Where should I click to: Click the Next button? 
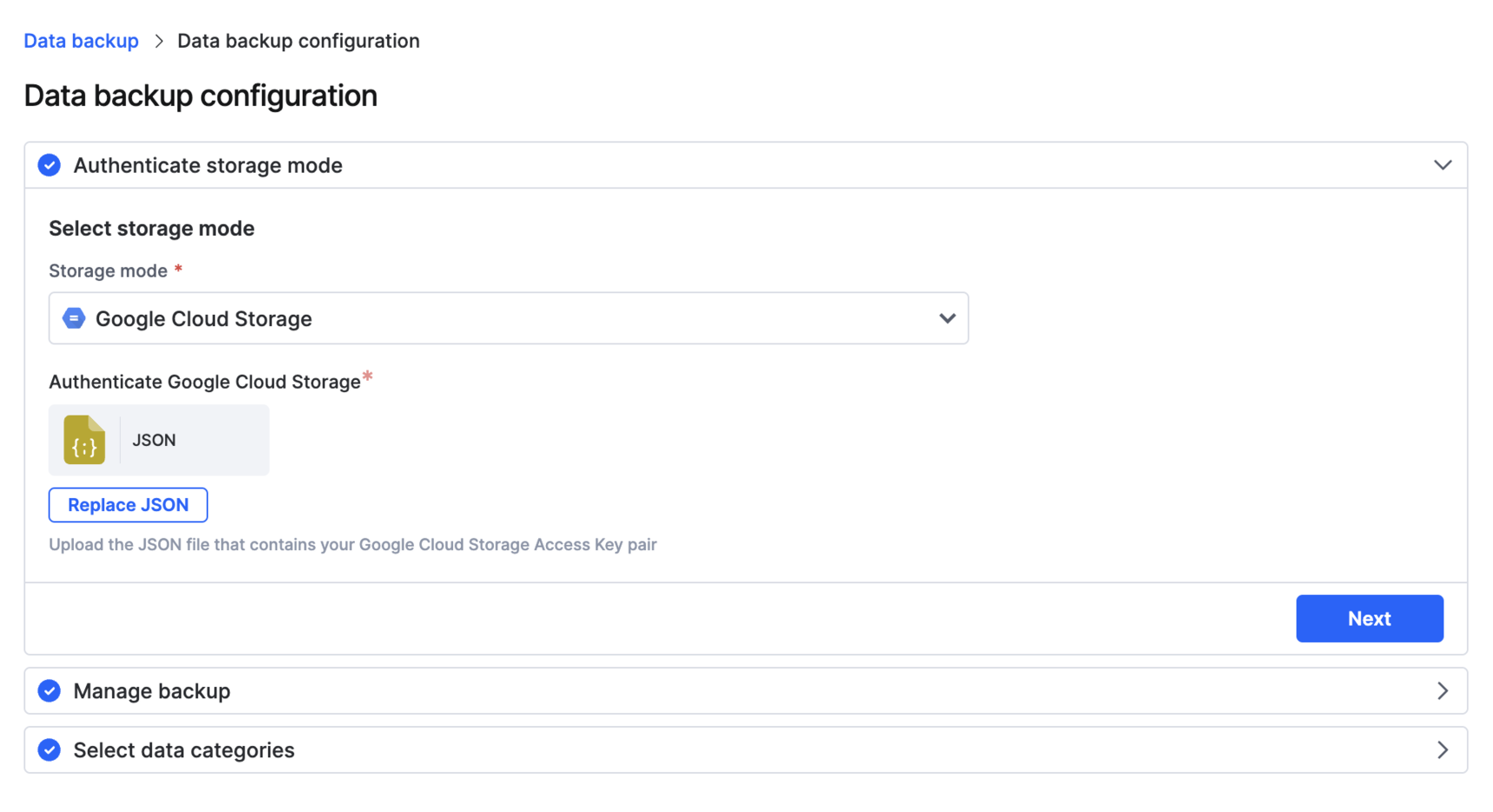(1370, 619)
